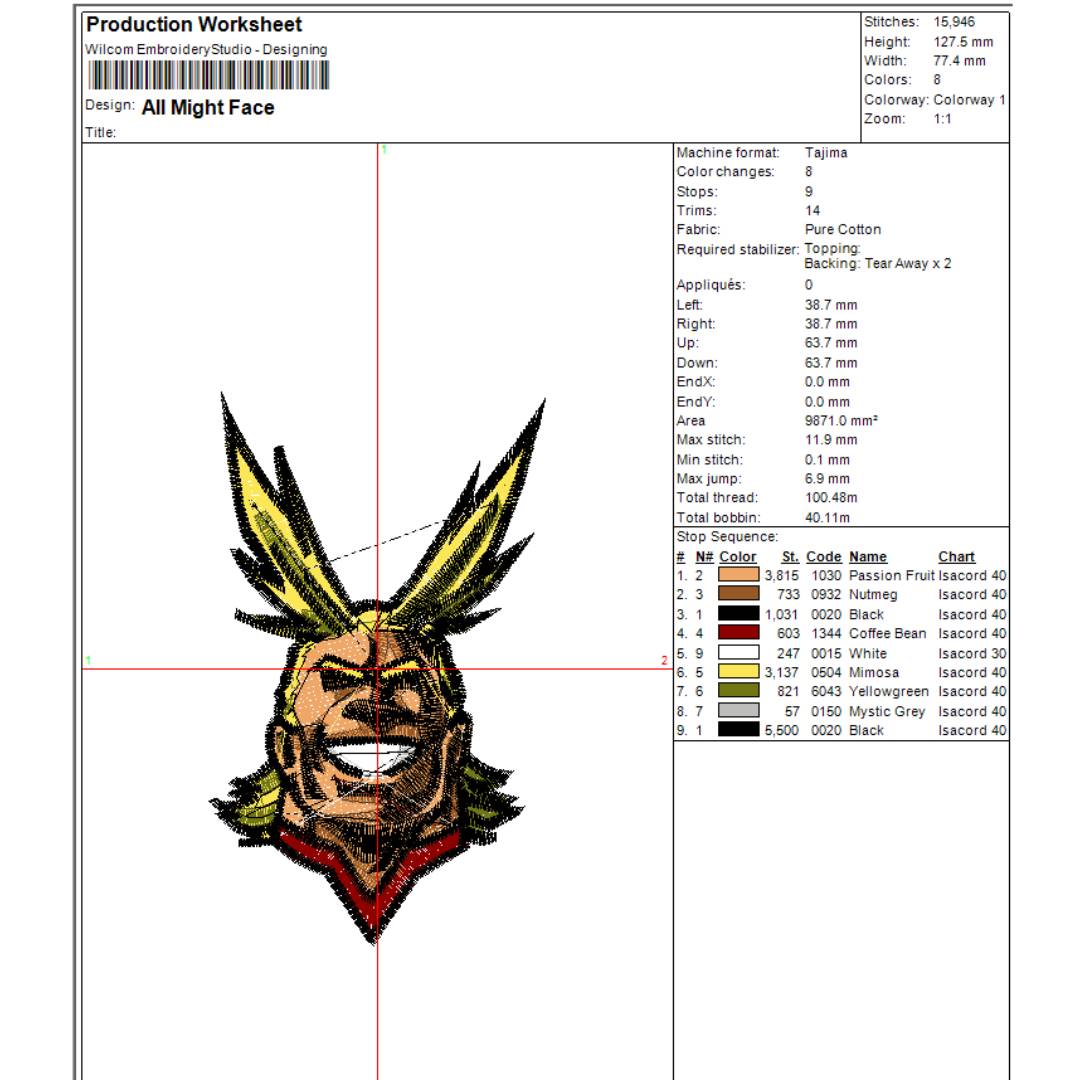This screenshot has height=1080, width=1080.
Task: Click the 'Name' column header
Action: (x=868, y=557)
